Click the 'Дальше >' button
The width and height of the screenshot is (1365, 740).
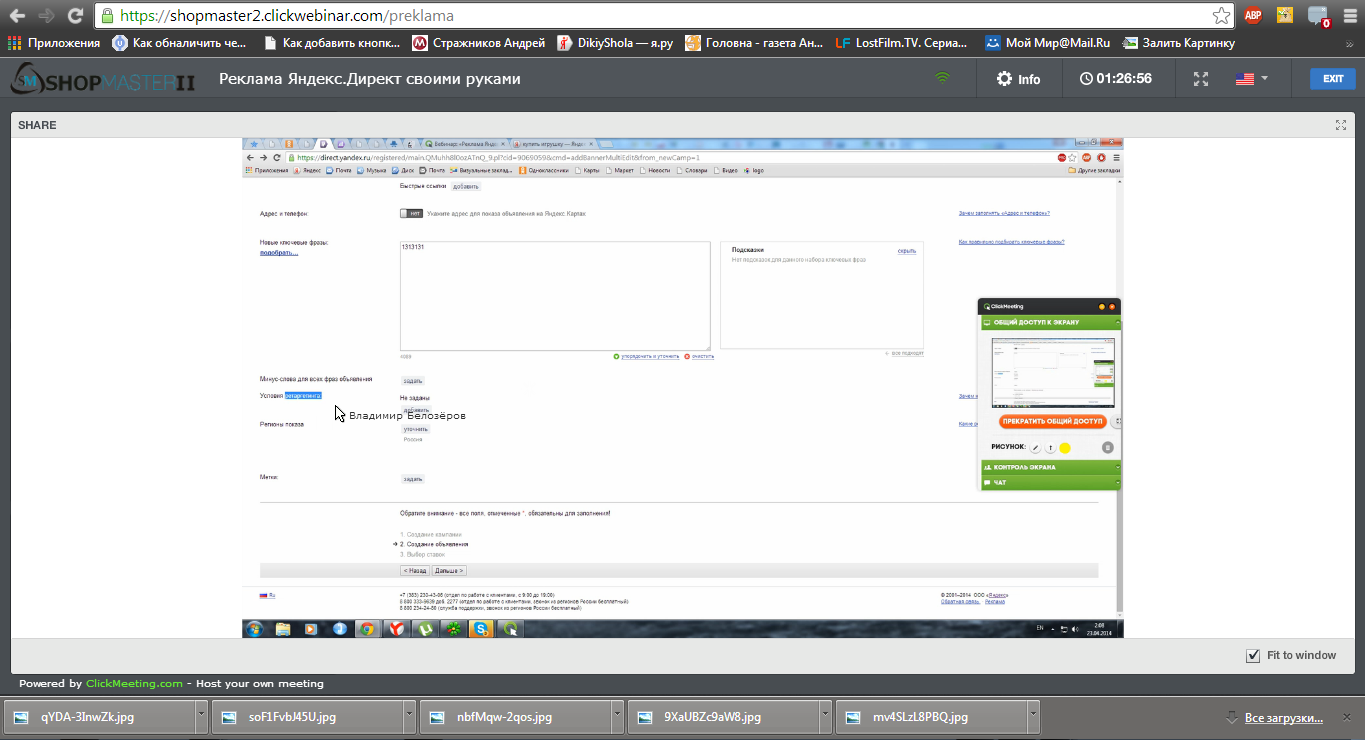(x=449, y=571)
